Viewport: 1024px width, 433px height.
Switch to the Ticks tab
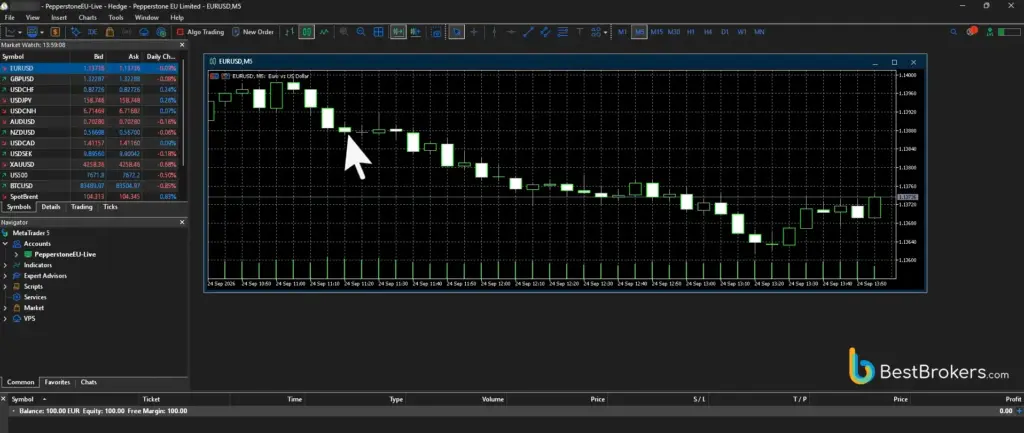pyautogui.click(x=110, y=207)
